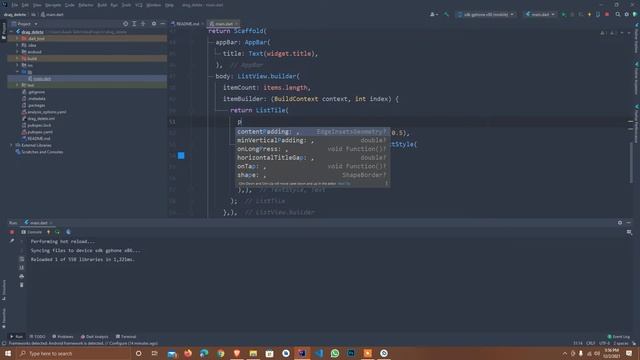Open the Flutter DevTools icon in Run toolbar
The width and height of the screenshot is (640, 360).
68,232
